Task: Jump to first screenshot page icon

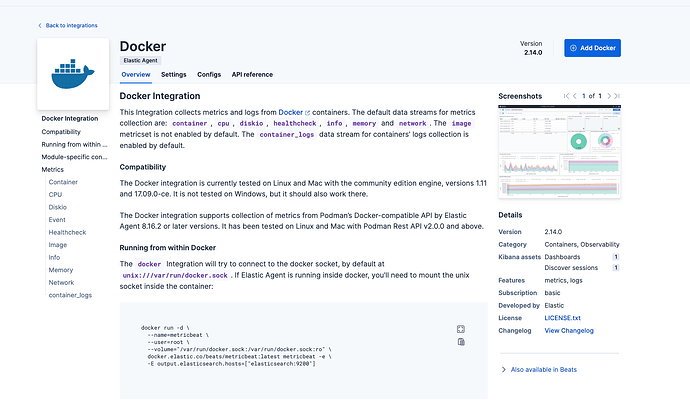Action: coord(566,96)
